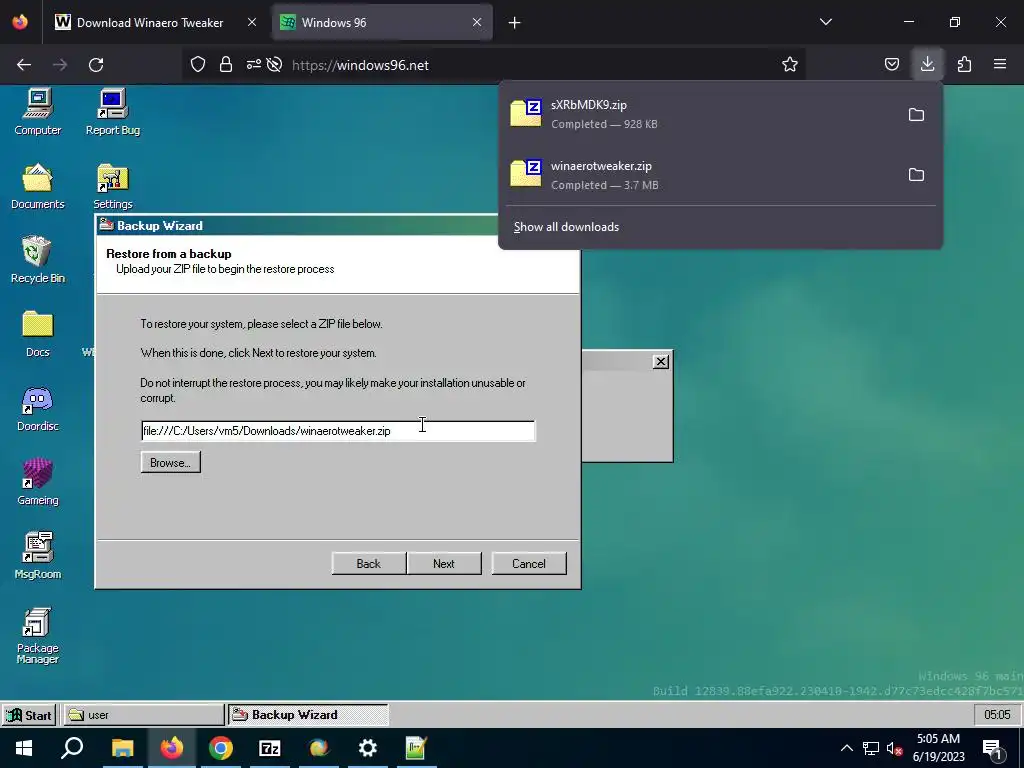The width and height of the screenshot is (1024, 768).
Task: Click the Firefox downloads toolbar icon
Action: click(927, 64)
